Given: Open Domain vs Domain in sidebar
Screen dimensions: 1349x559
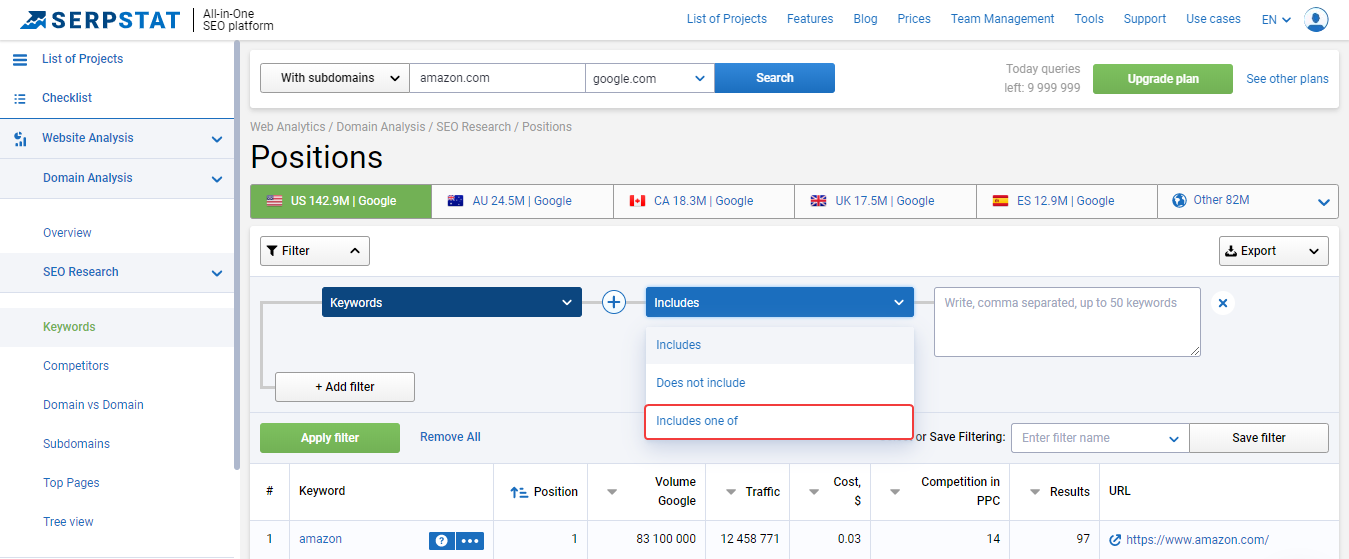Looking at the screenshot, I should pyautogui.click(x=93, y=405).
